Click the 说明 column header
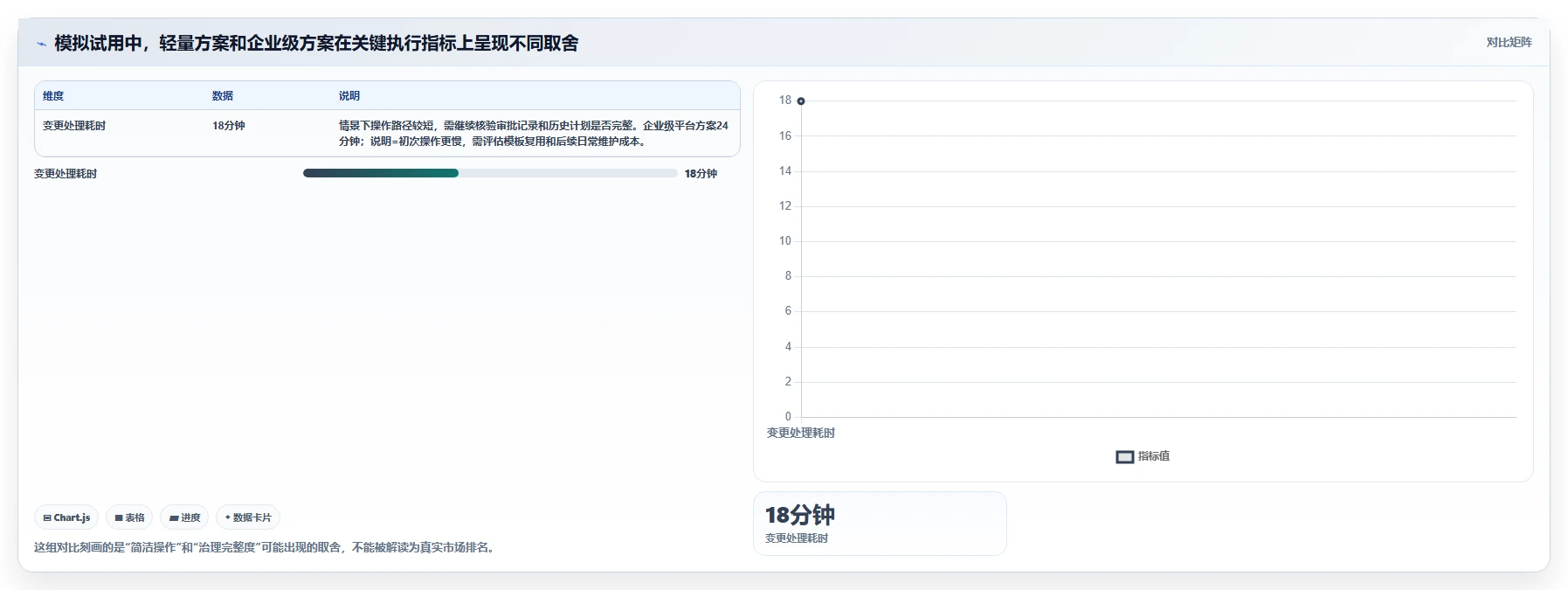This screenshot has width=1568, height=590. (349, 96)
